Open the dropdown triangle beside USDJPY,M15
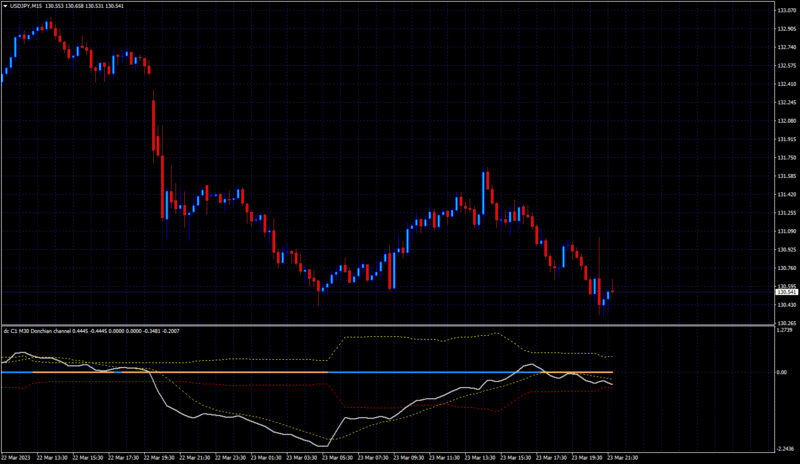 pyautogui.click(x=6, y=6)
